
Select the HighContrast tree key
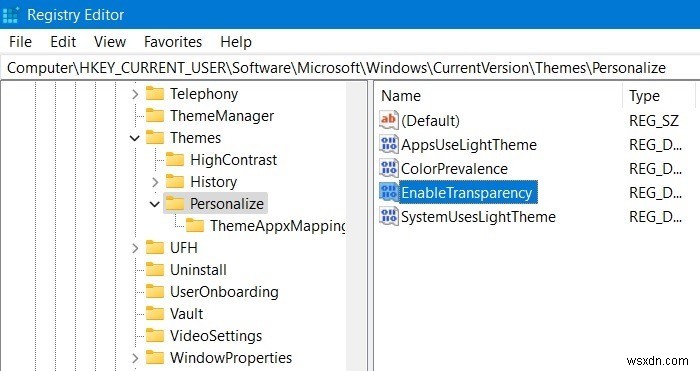tap(233, 159)
